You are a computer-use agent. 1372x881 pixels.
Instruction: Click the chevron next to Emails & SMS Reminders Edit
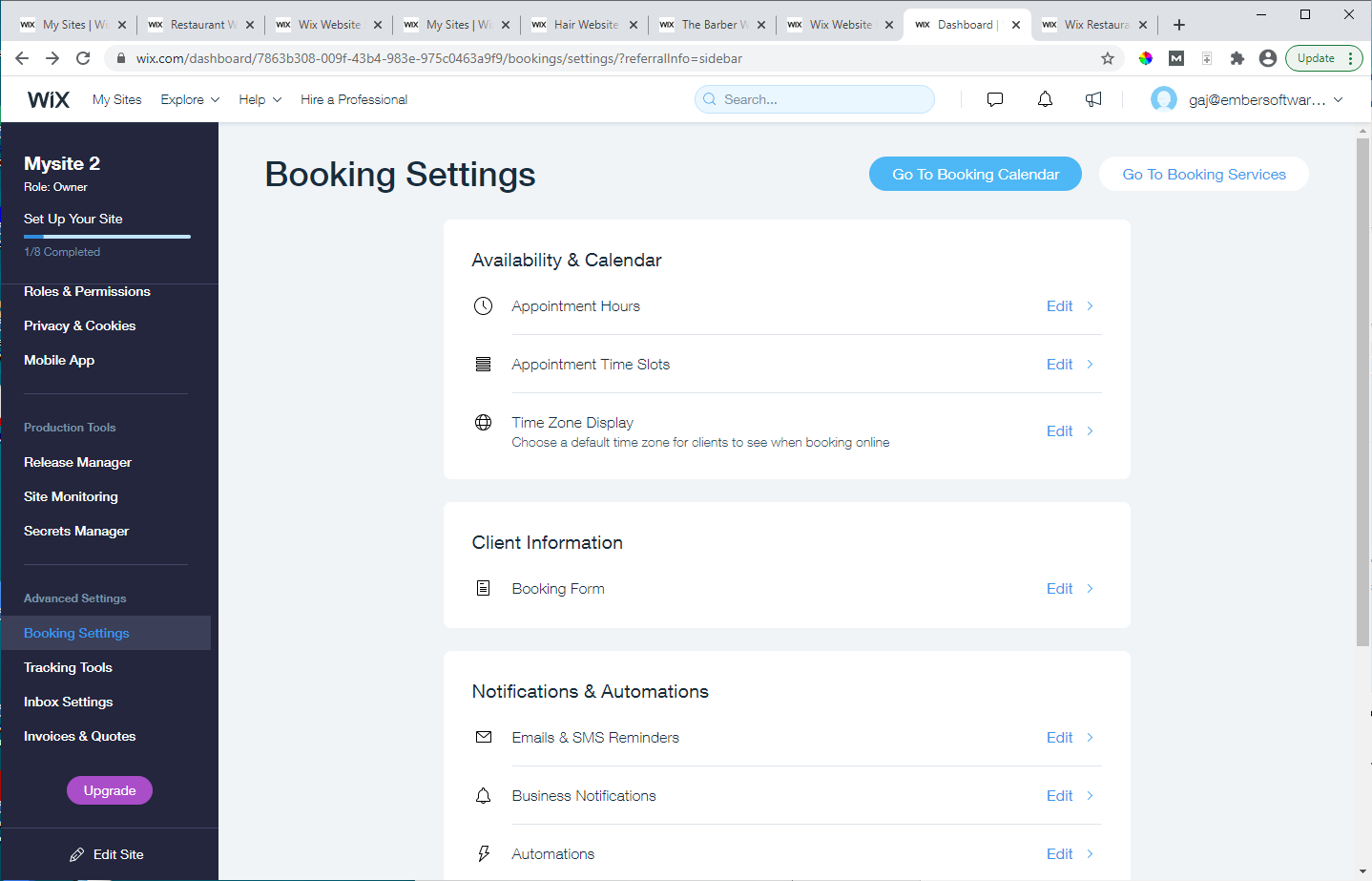[x=1090, y=737]
